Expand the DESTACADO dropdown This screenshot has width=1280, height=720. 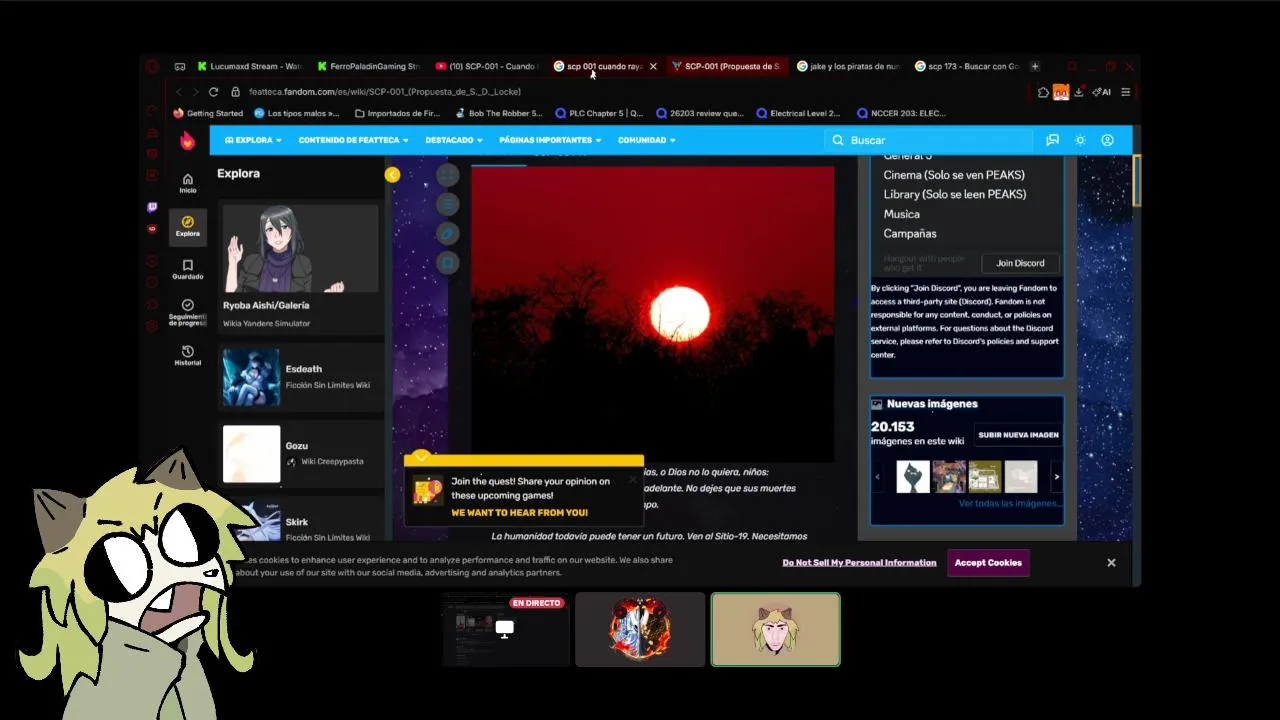point(454,140)
